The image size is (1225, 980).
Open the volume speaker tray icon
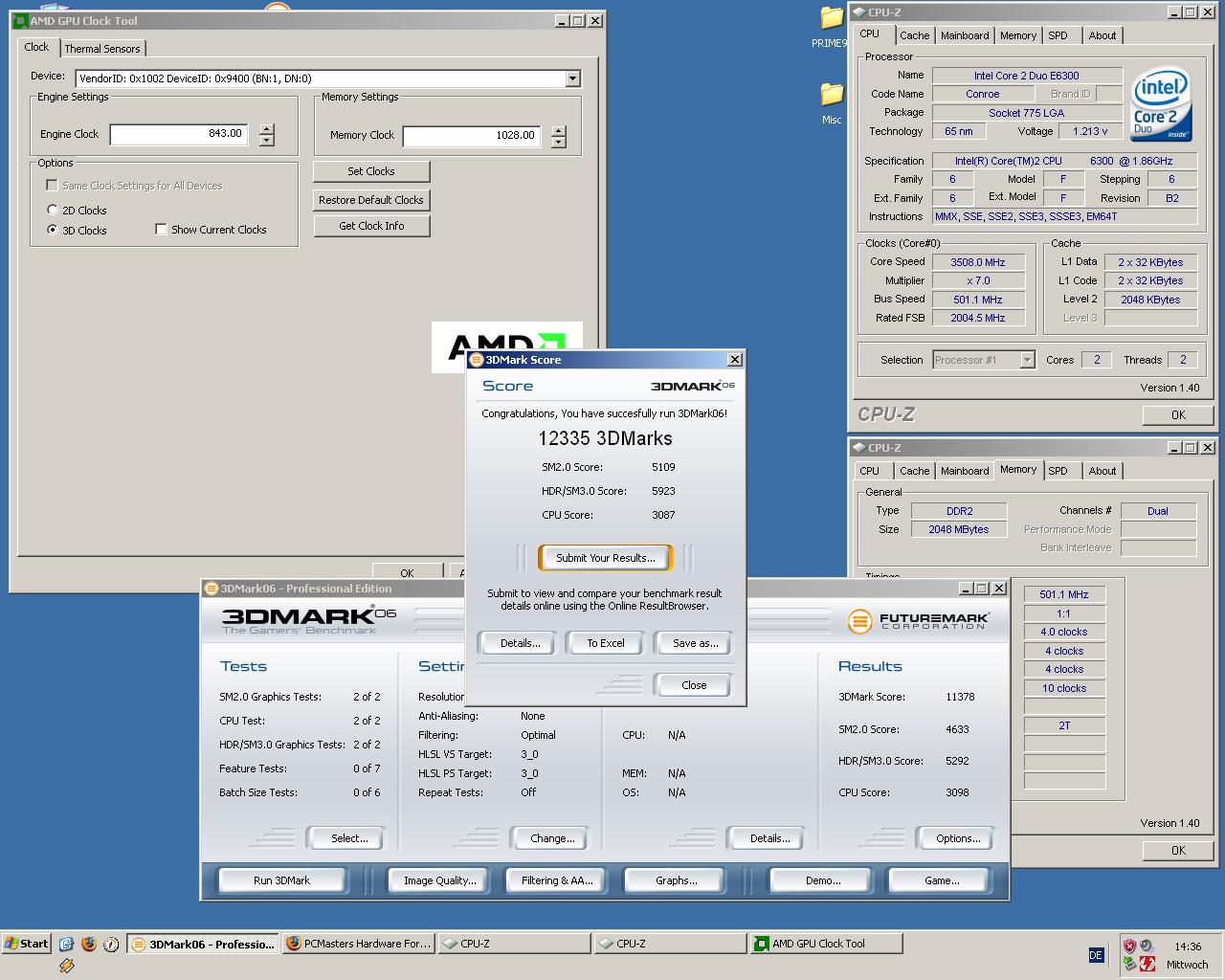(1147, 946)
